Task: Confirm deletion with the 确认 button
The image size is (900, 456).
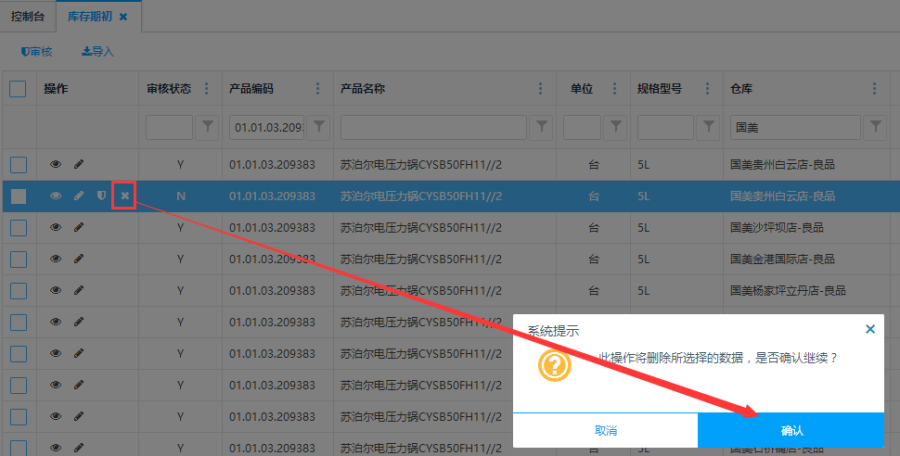Action: tap(791, 430)
